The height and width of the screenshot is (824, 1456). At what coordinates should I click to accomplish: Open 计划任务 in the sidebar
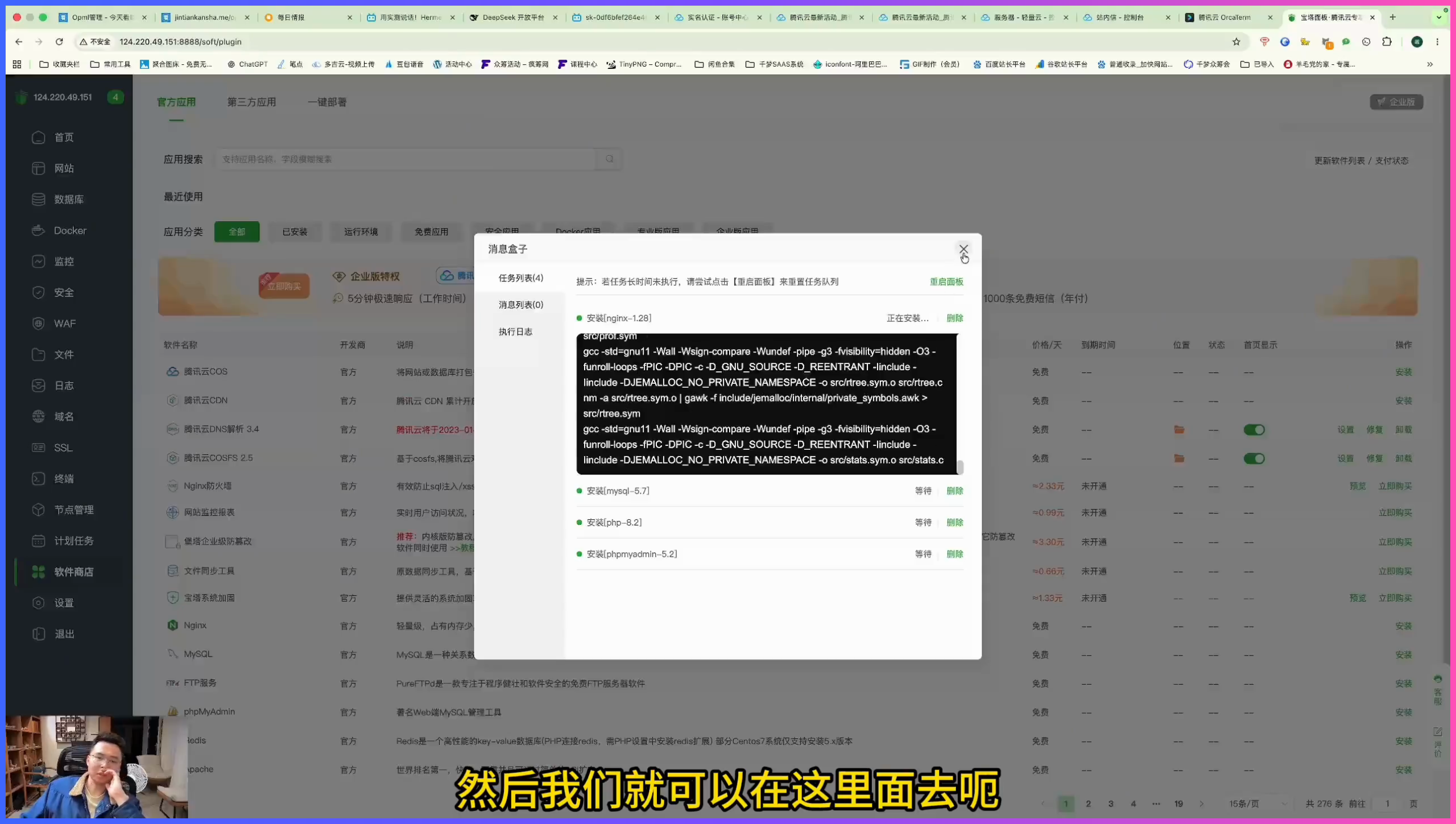(73, 541)
